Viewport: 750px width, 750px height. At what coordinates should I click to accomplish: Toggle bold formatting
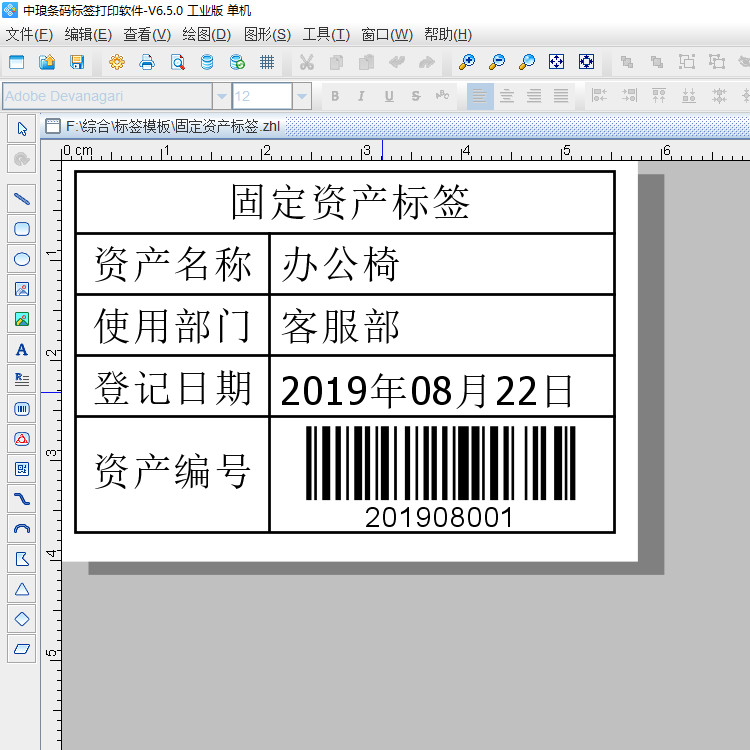pyautogui.click(x=335, y=96)
